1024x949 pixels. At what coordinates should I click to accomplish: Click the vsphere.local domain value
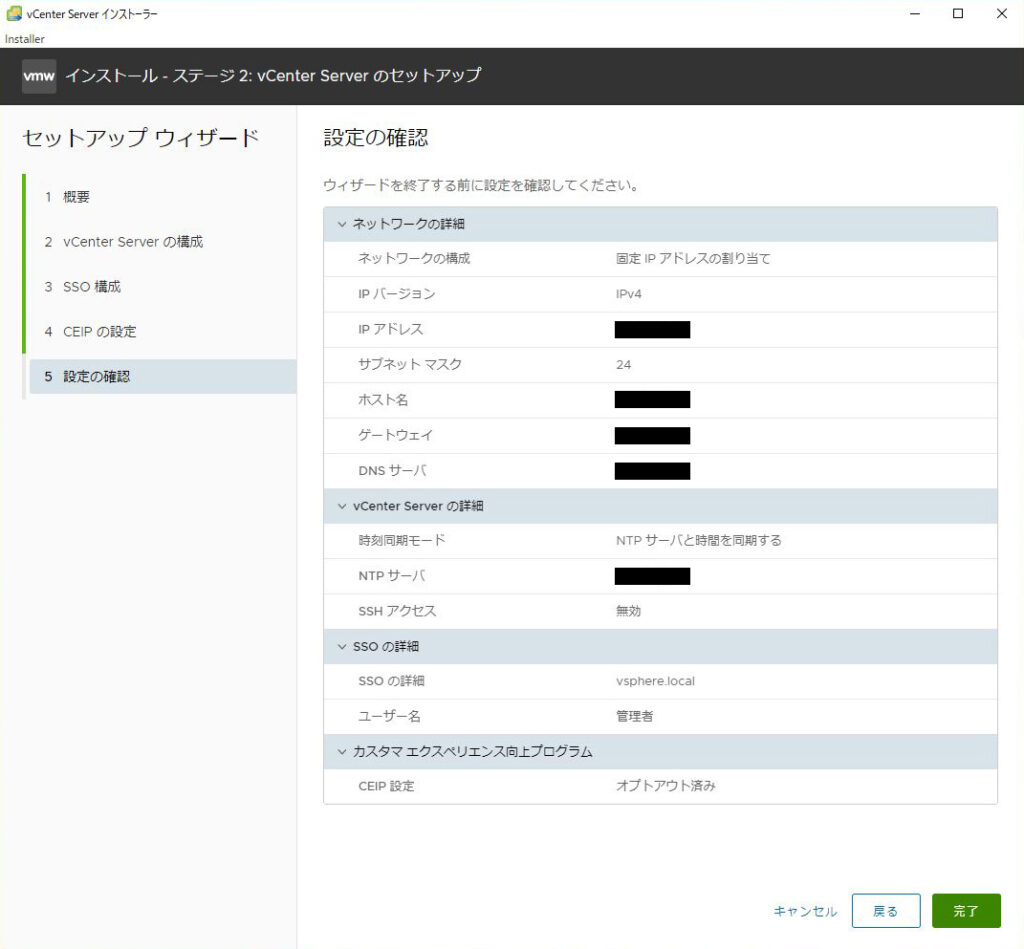[655, 681]
